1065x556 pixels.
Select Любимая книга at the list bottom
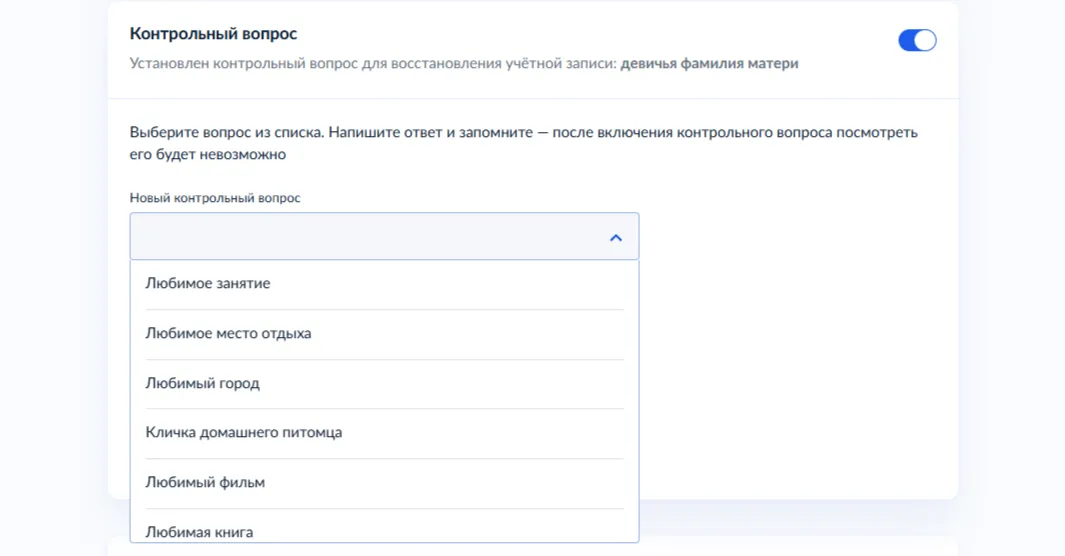click(199, 531)
